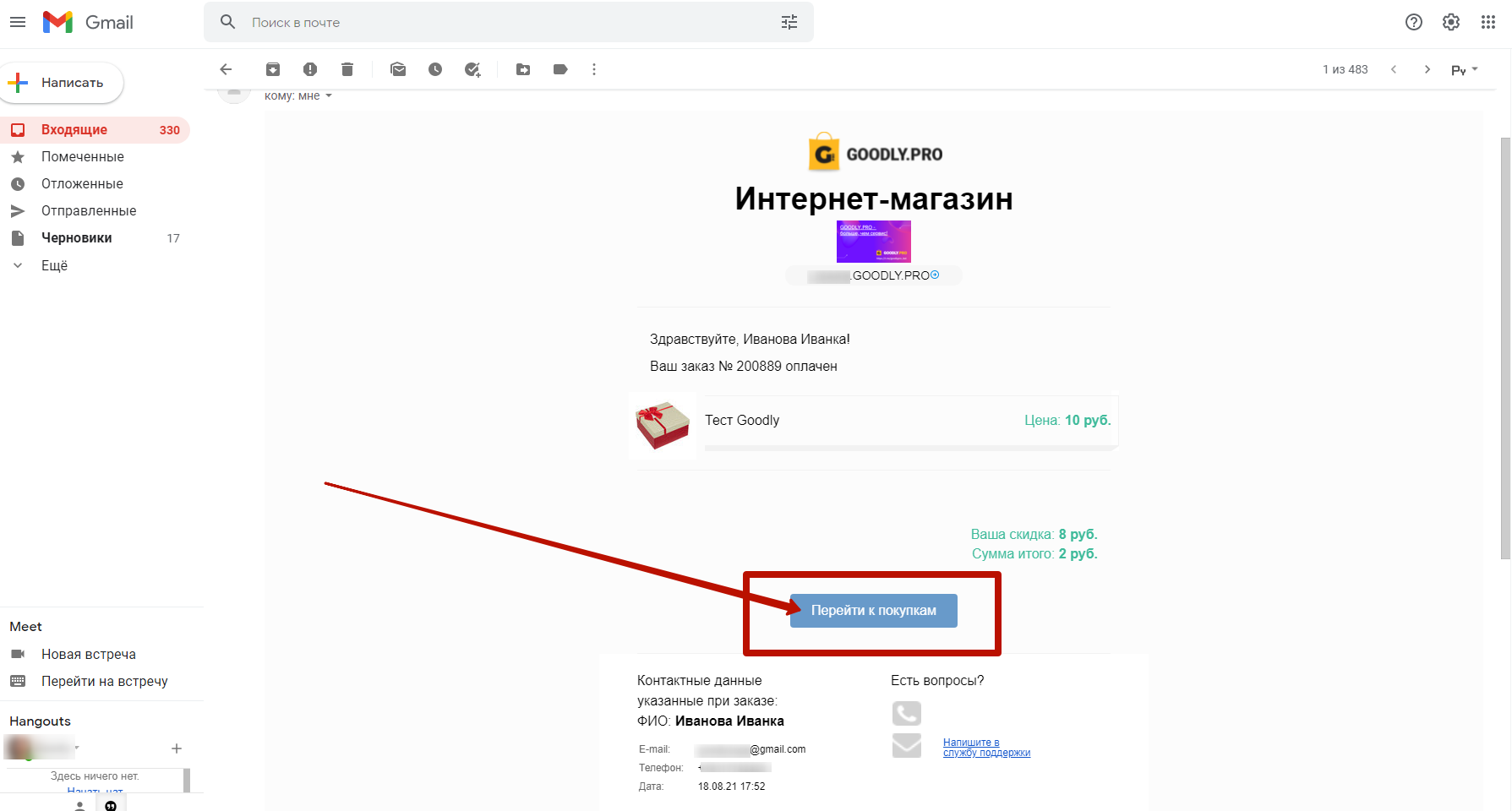Viewport: 1512px width, 811px height.
Task: Delete this email with trash icon
Action: point(347,69)
